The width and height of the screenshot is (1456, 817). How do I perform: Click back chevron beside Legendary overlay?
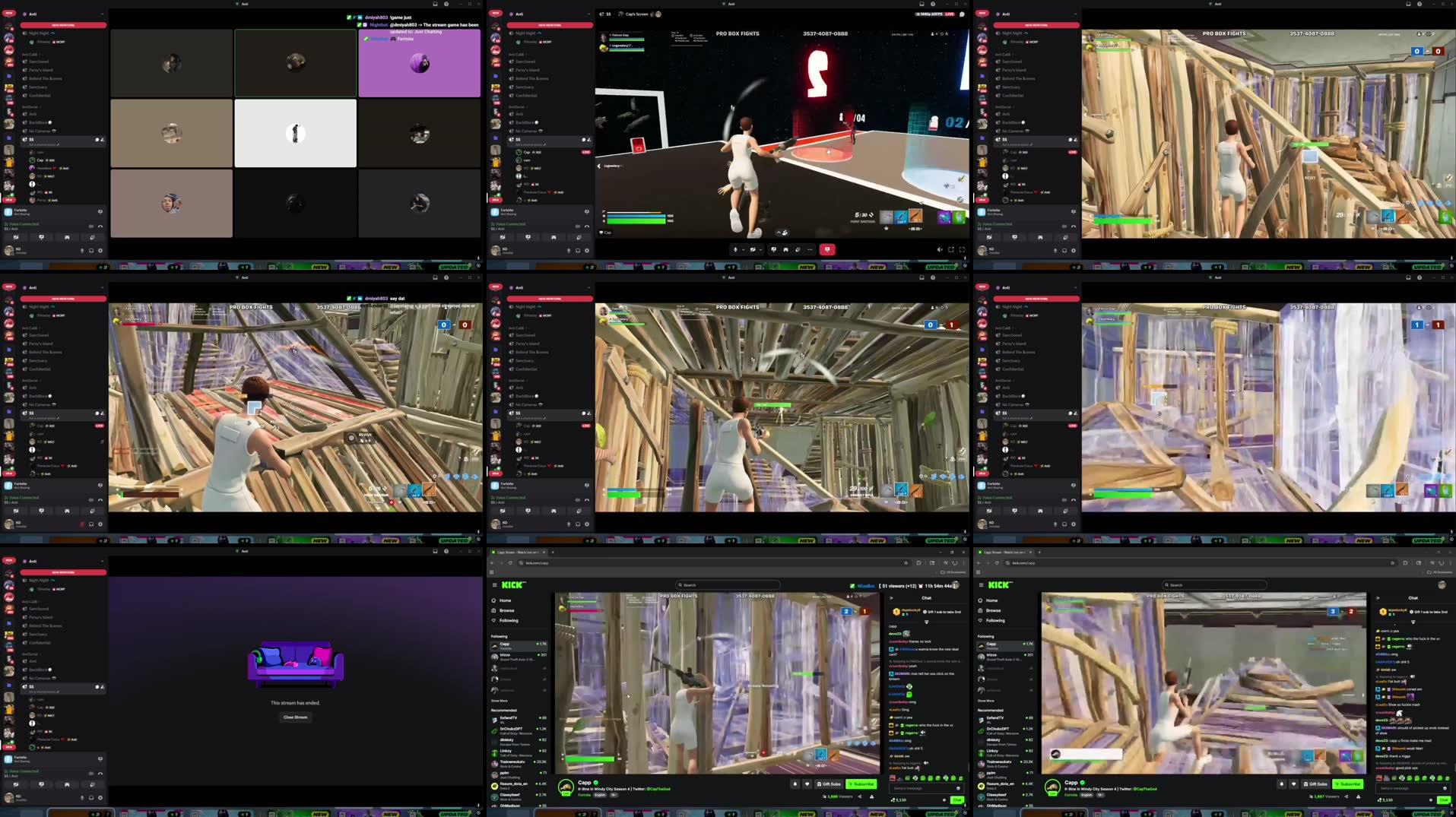tap(599, 166)
